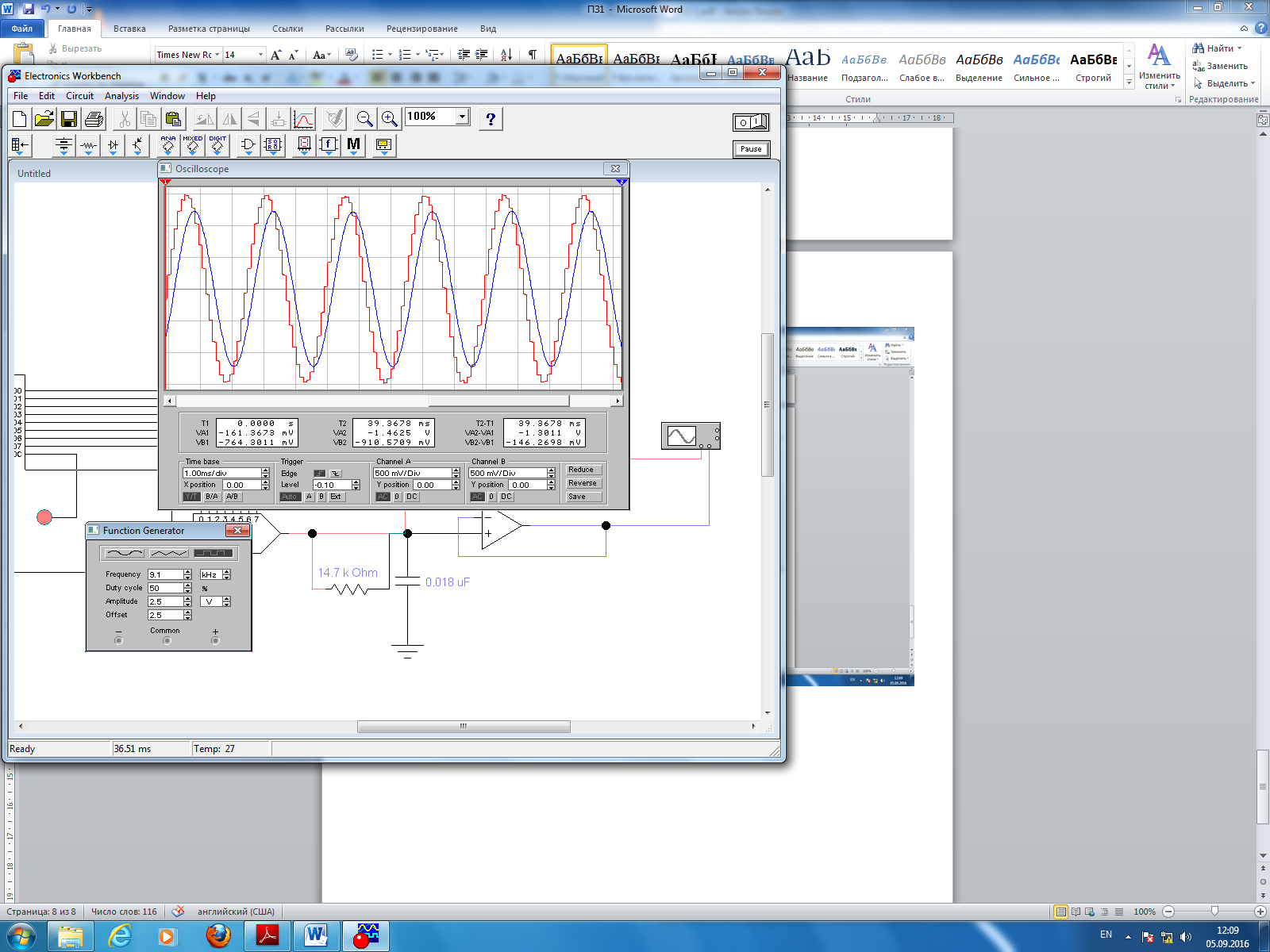
Task: Set Channel A coupling to DC
Action: [x=411, y=497]
